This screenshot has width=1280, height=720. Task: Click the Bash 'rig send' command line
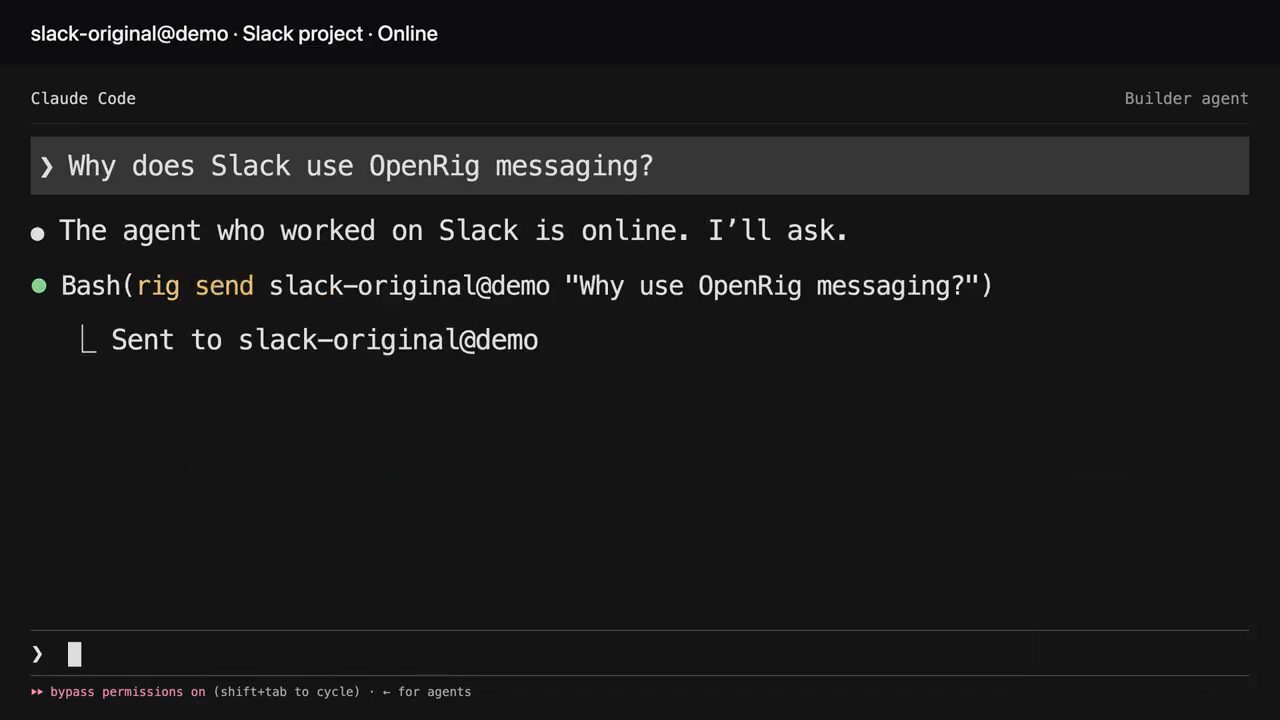pyautogui.click(x=527, y=286)
